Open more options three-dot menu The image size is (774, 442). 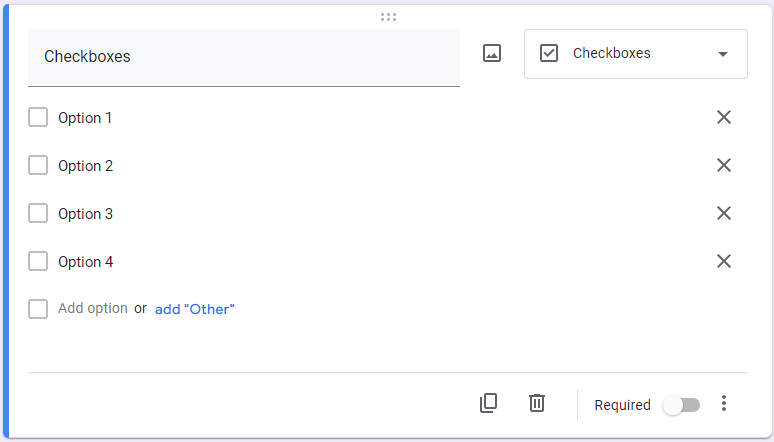coord(725,403)
